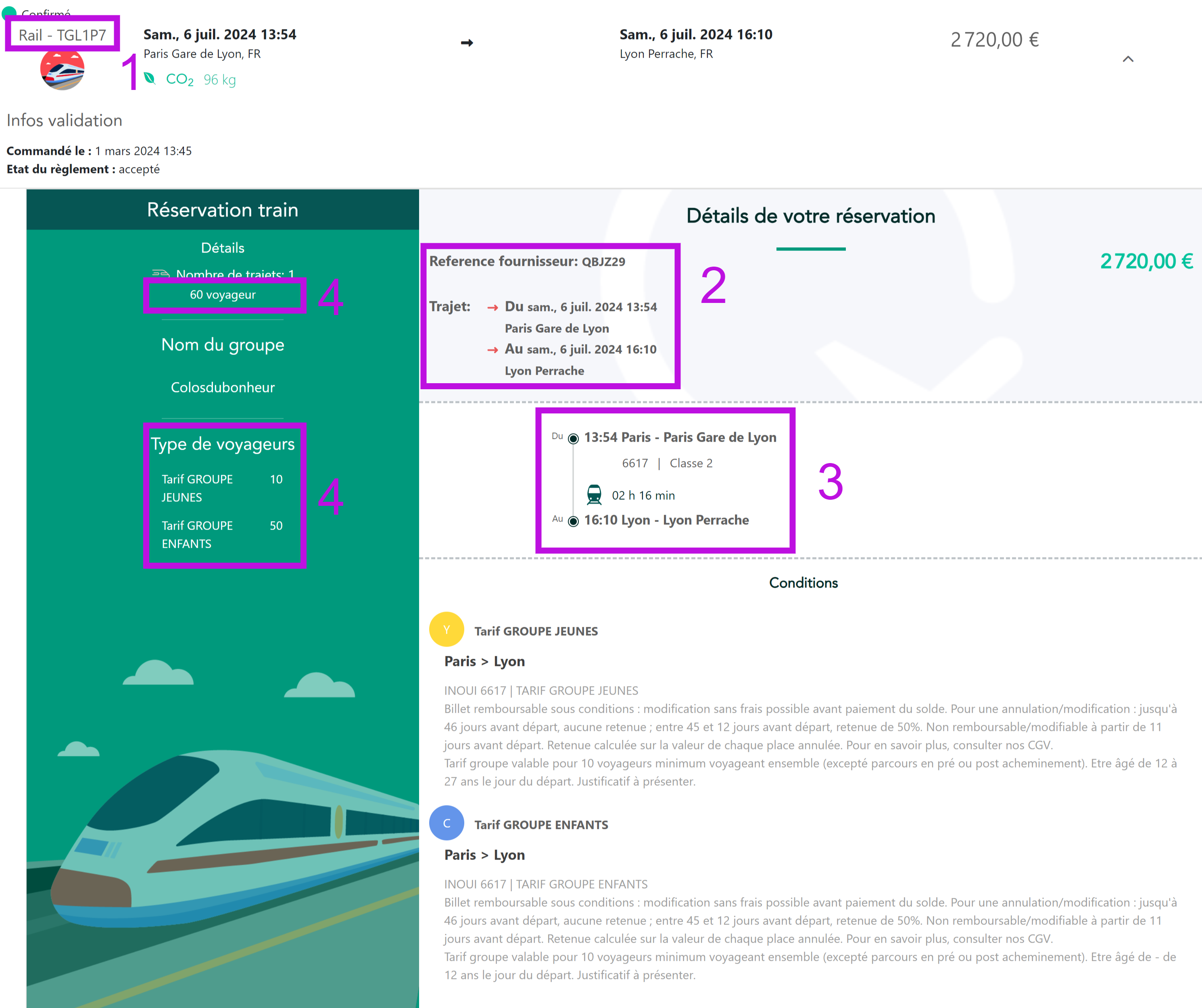Viewport: 1202px width, 1008px height.
Task: Click the Conditions heading
Action: [x=803, y=583]
